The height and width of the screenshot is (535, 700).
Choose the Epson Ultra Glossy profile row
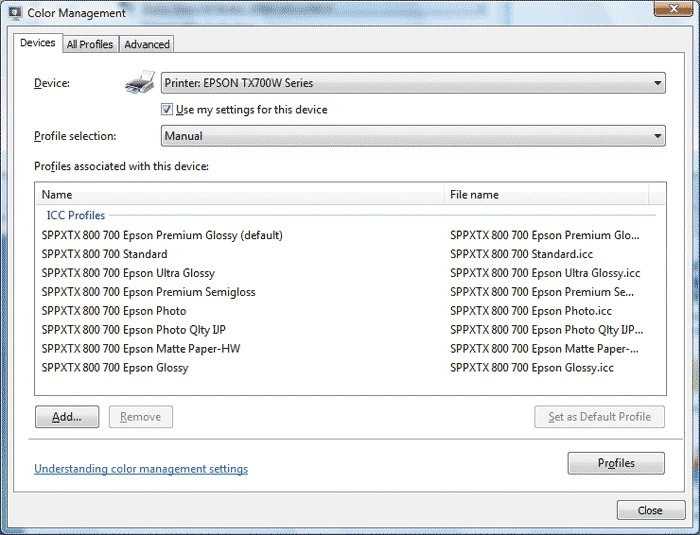pyautogui.click(x=128, y=273)
